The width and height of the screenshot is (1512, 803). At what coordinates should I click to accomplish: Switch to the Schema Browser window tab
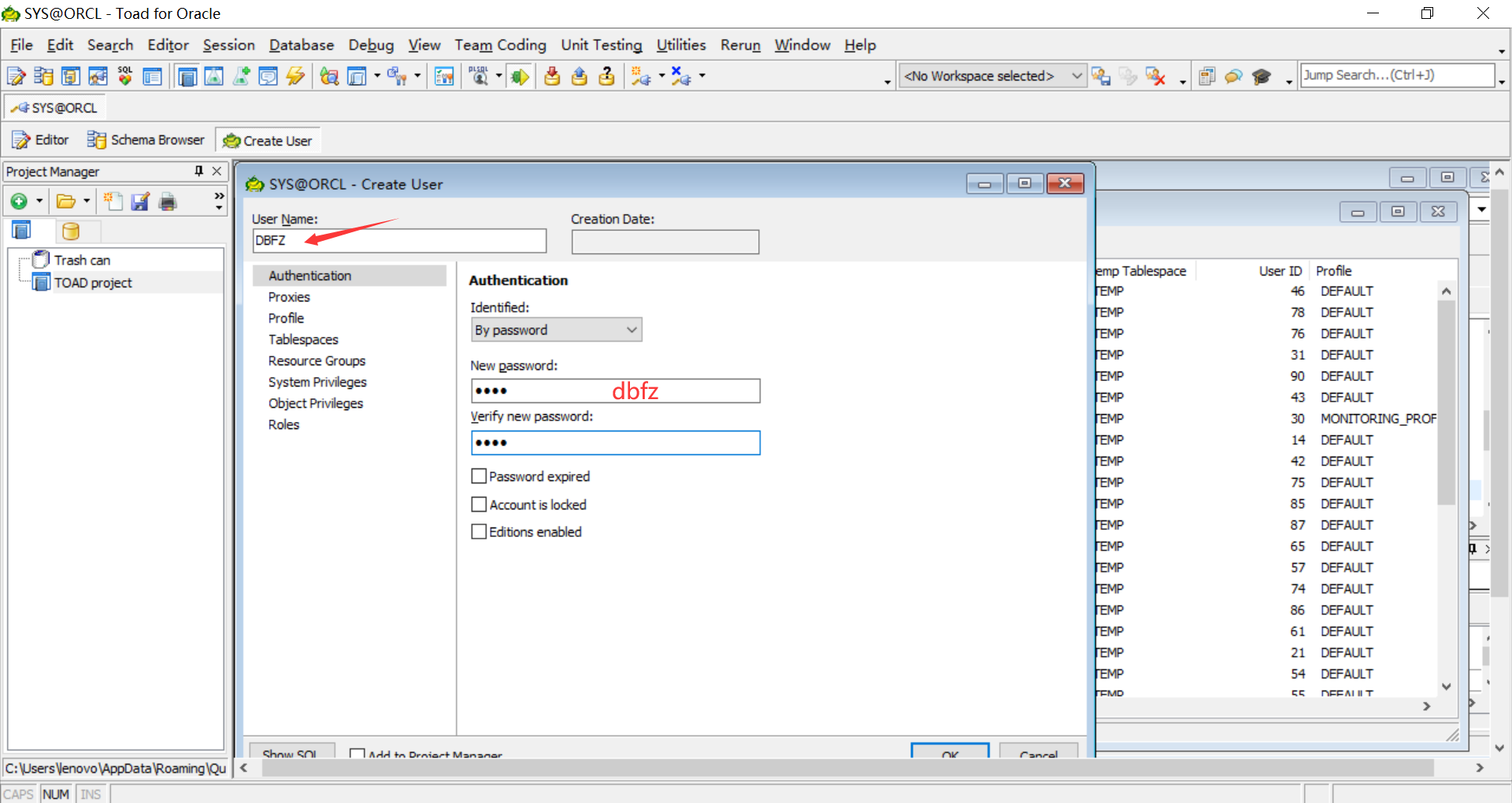[x=146, y=140]
